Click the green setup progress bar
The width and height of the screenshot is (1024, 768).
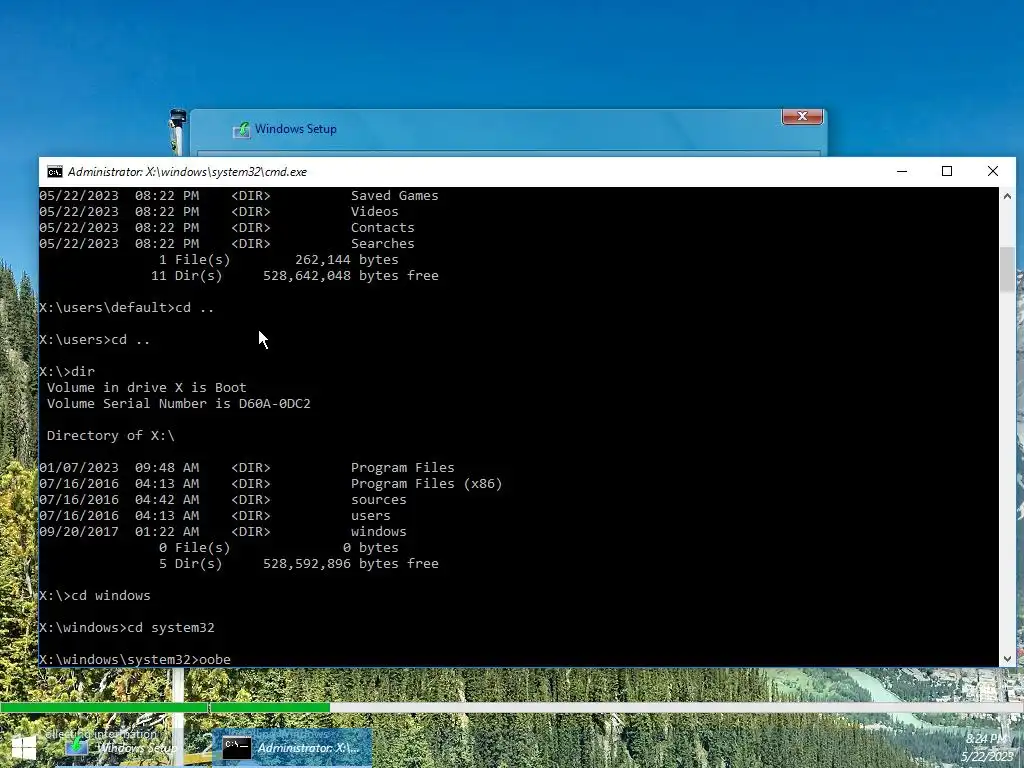coord(165,707)
